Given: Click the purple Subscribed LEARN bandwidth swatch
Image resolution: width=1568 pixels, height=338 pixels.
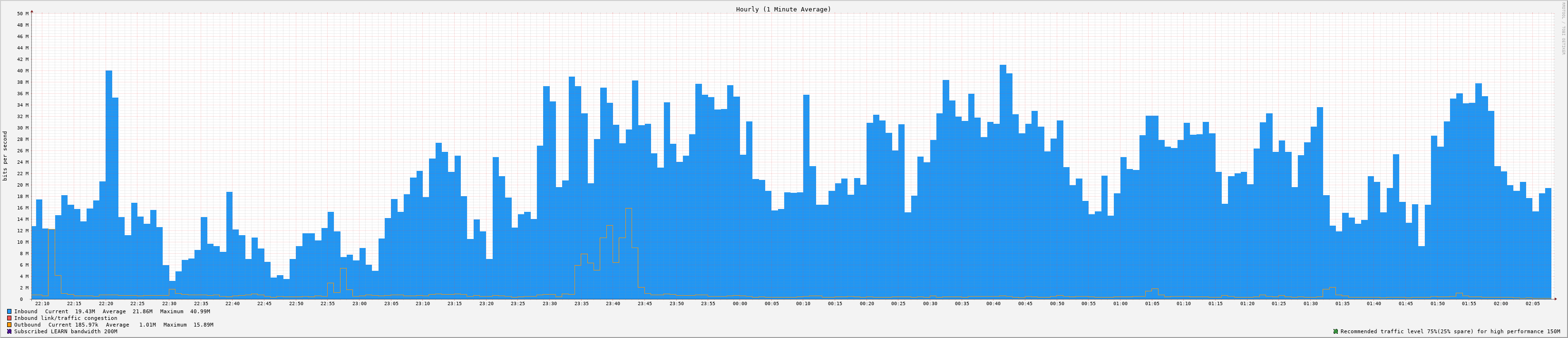Looking at the screenshot, I should (x=10, y=331).
